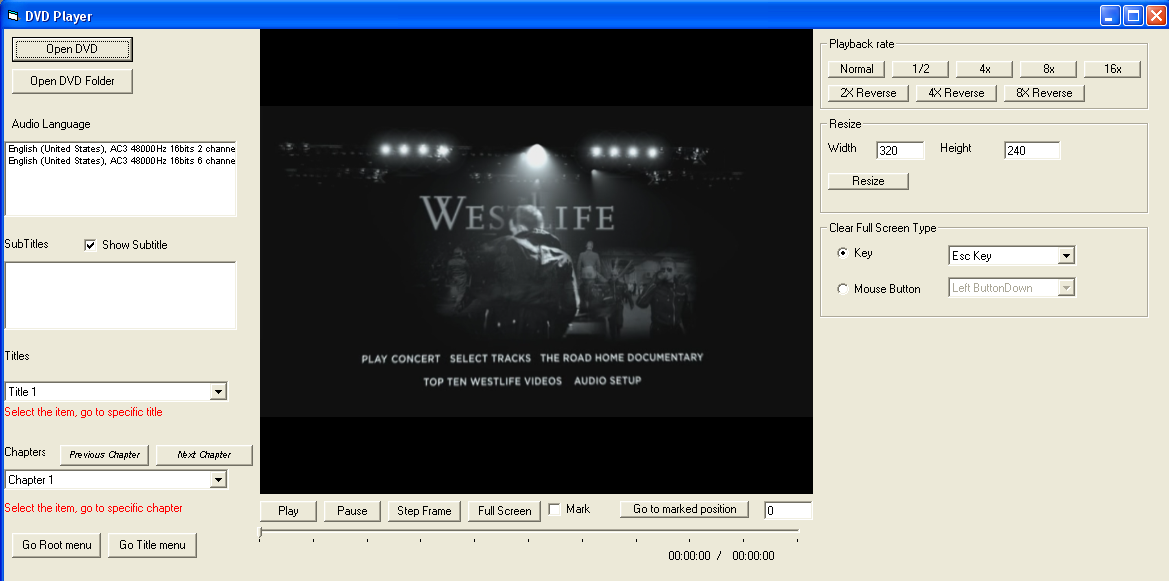Image resolution: width=1169 pixels, height=581 pixels.
Task: Pause the DVD playback
Action: 352,511
